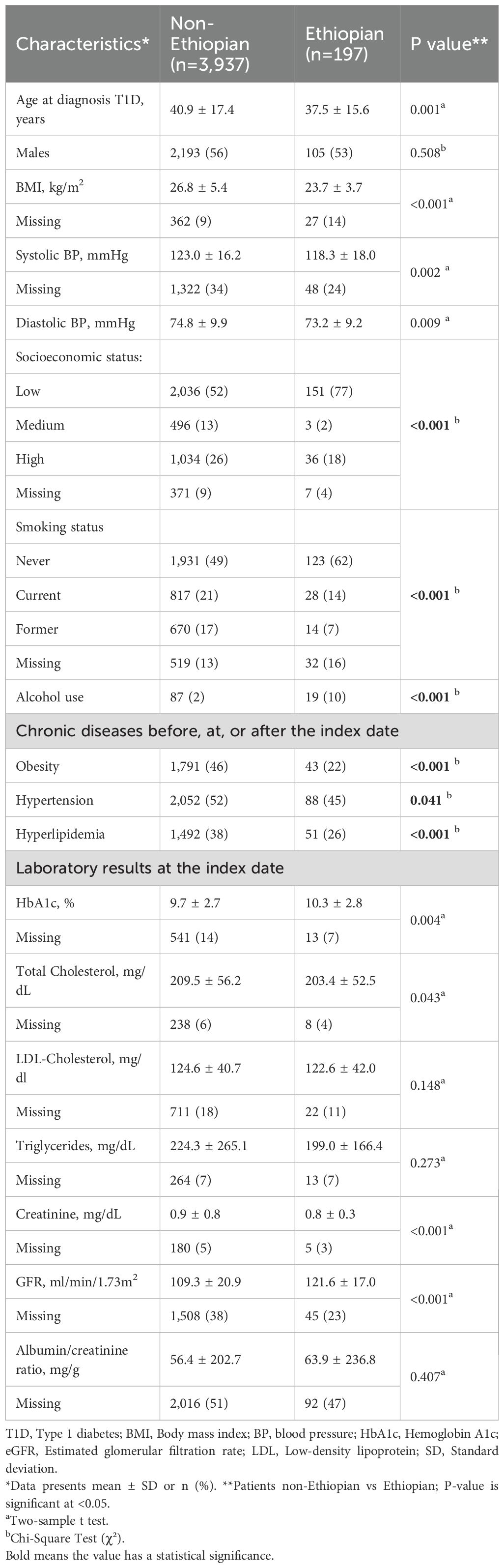The width and height of the screenshot is (504, 1568).
Task: Click the Hyperlipidemia row label
Action: click(60, 835)
